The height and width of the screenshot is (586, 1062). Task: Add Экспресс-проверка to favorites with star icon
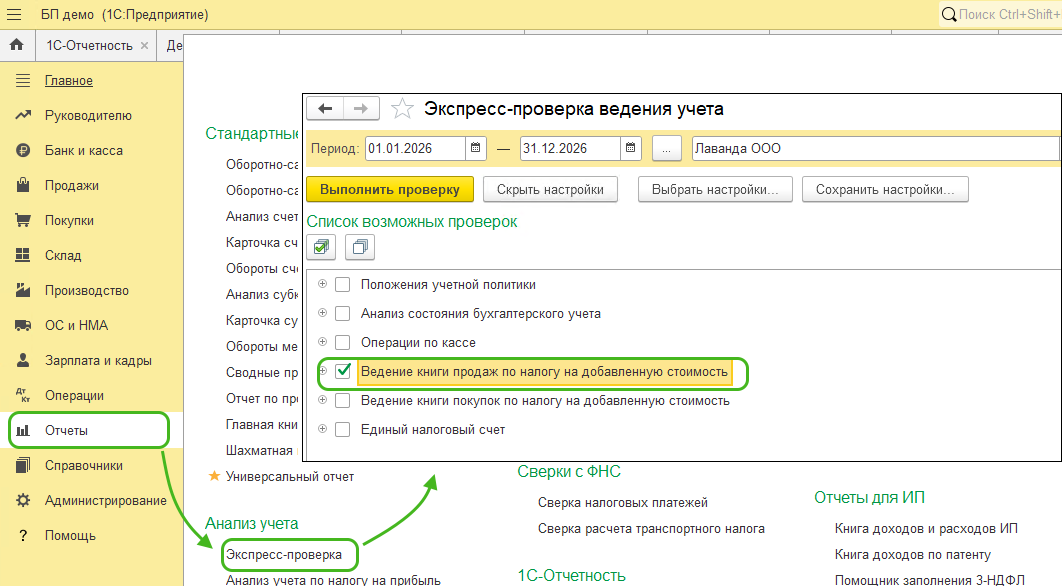click(x=402, y=109)
